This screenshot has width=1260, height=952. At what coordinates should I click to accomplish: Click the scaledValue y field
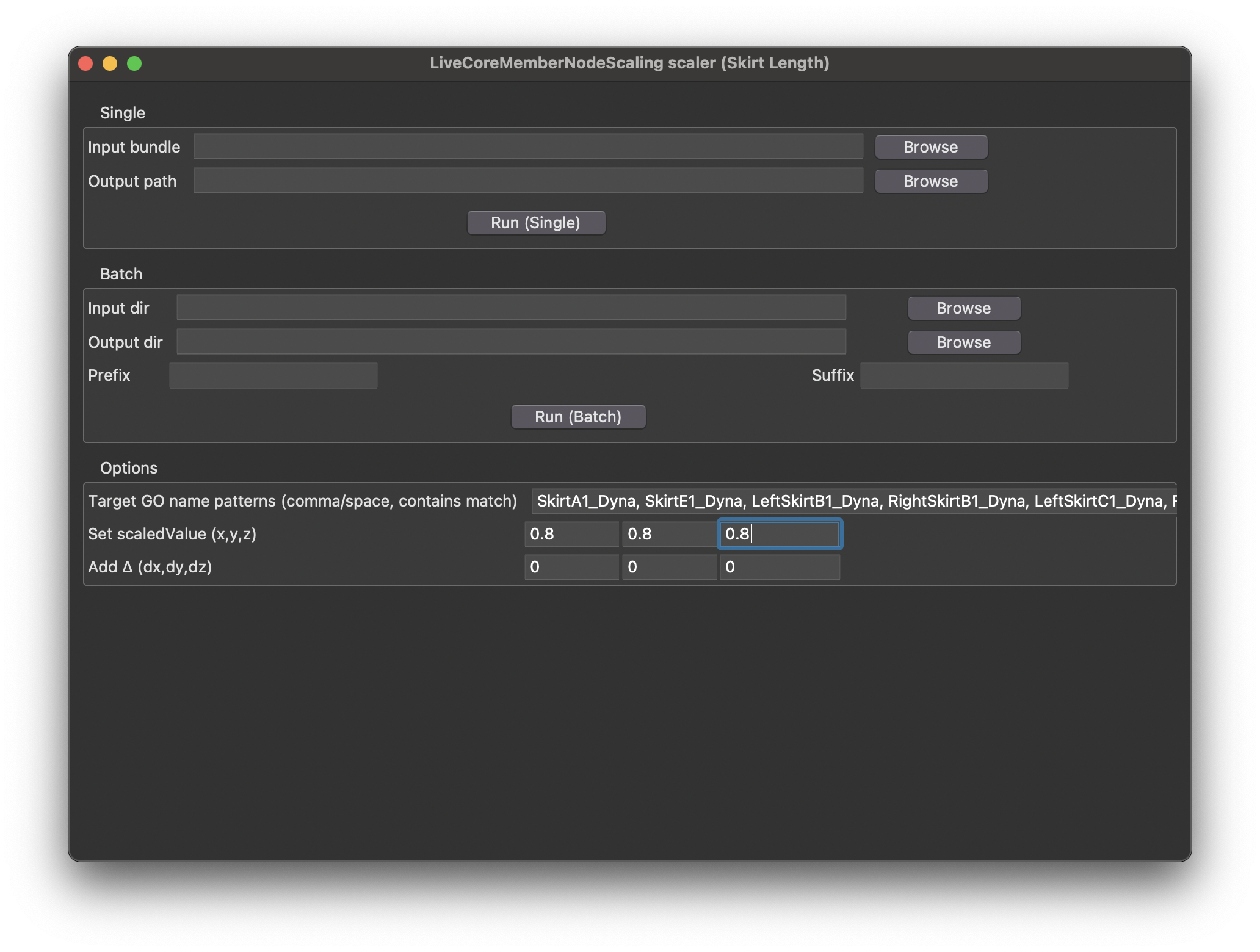(x=669, y=534)
